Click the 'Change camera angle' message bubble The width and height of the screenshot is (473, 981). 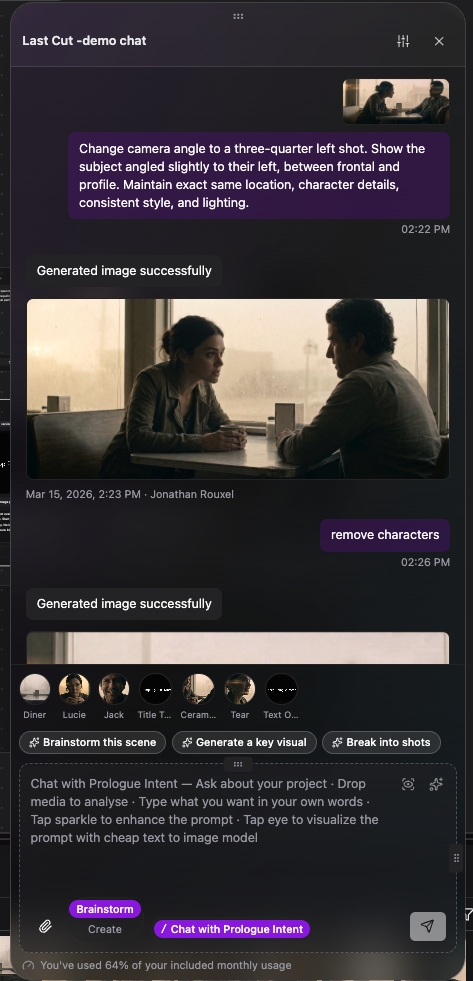coord(259,176)
